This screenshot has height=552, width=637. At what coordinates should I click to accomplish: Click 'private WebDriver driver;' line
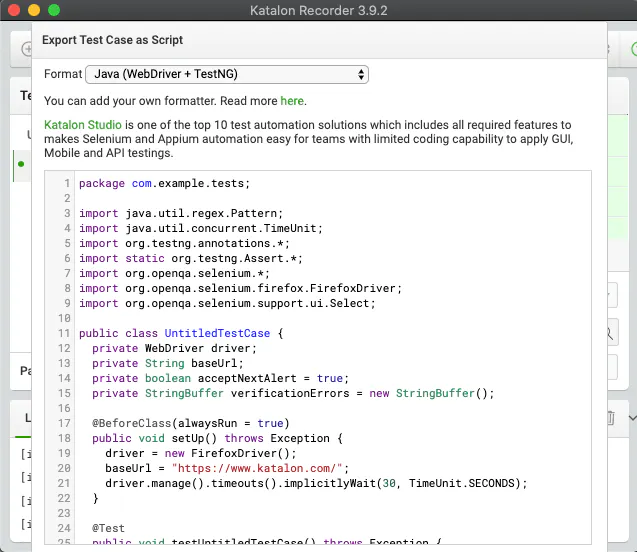point(174,349)
